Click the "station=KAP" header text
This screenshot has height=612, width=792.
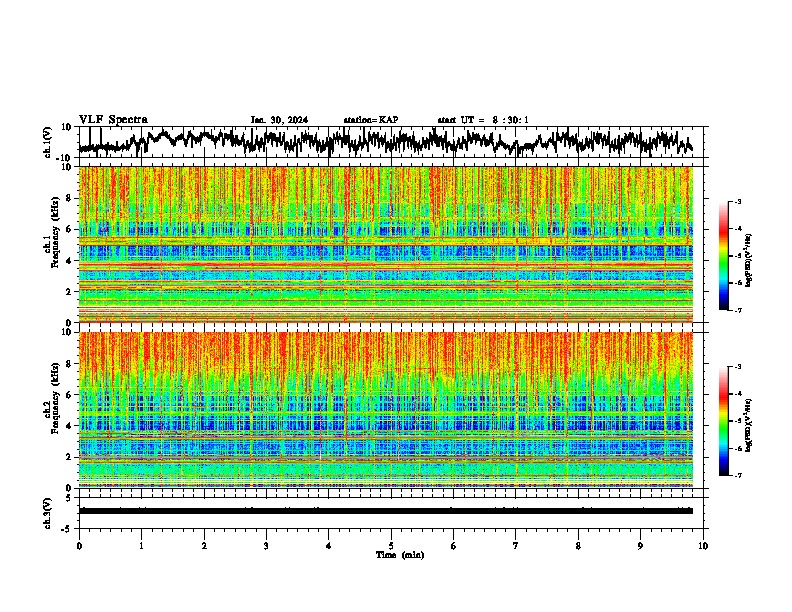click(x=371, y=120)
